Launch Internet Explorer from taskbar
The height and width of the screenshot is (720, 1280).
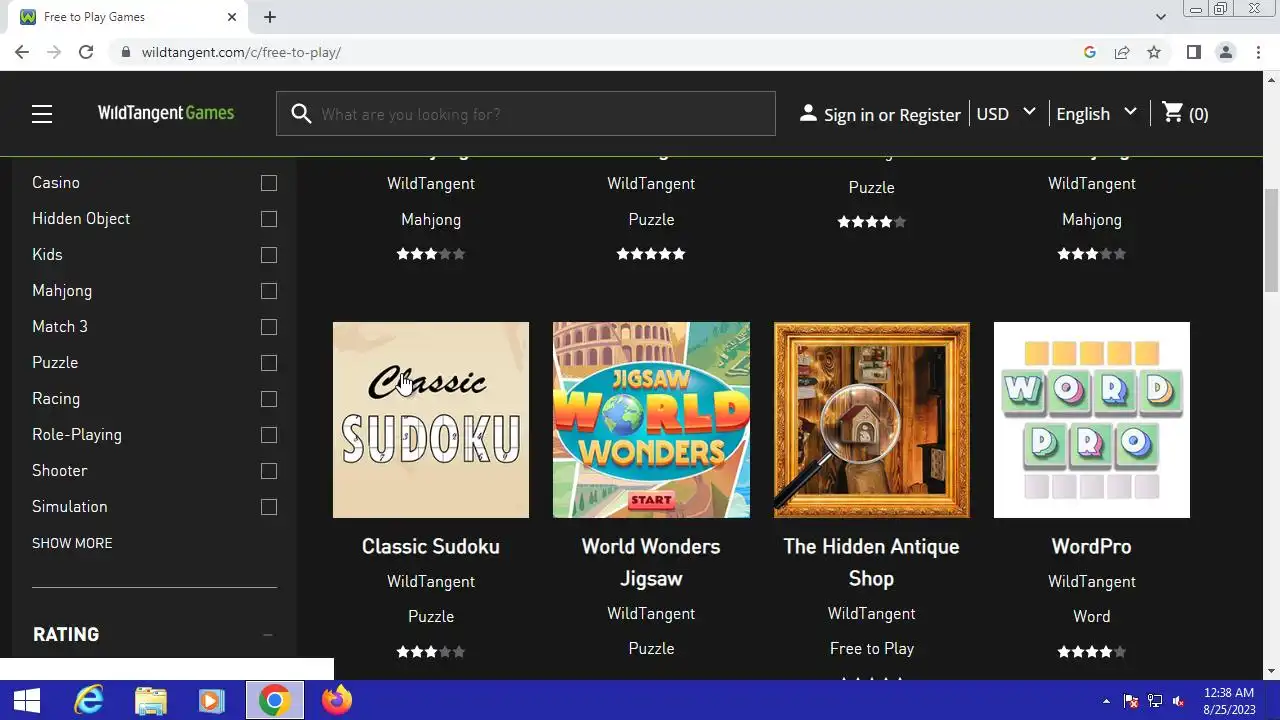tap(89, 700)
